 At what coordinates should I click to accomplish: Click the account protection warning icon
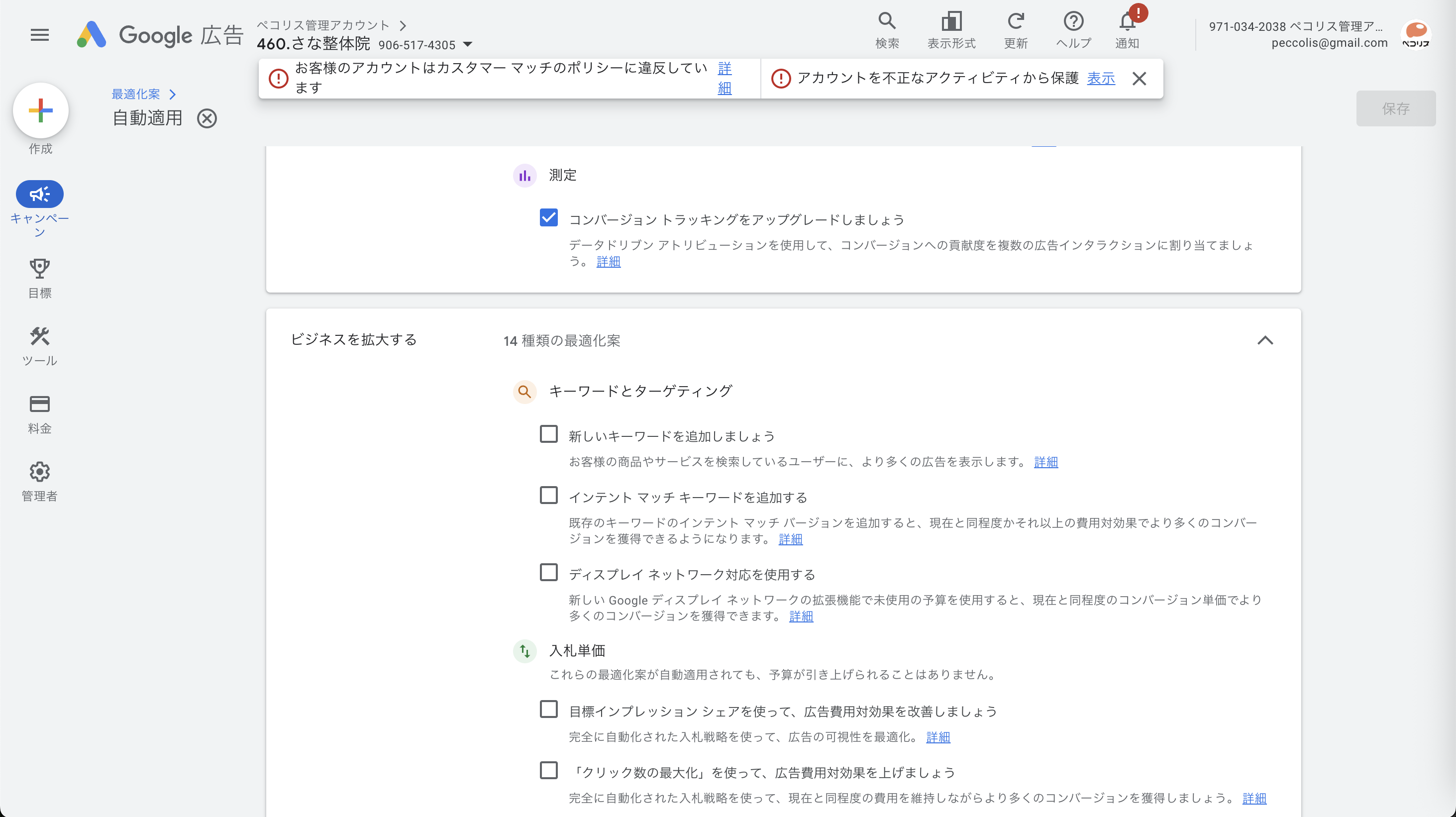click(x=781, y=79)
